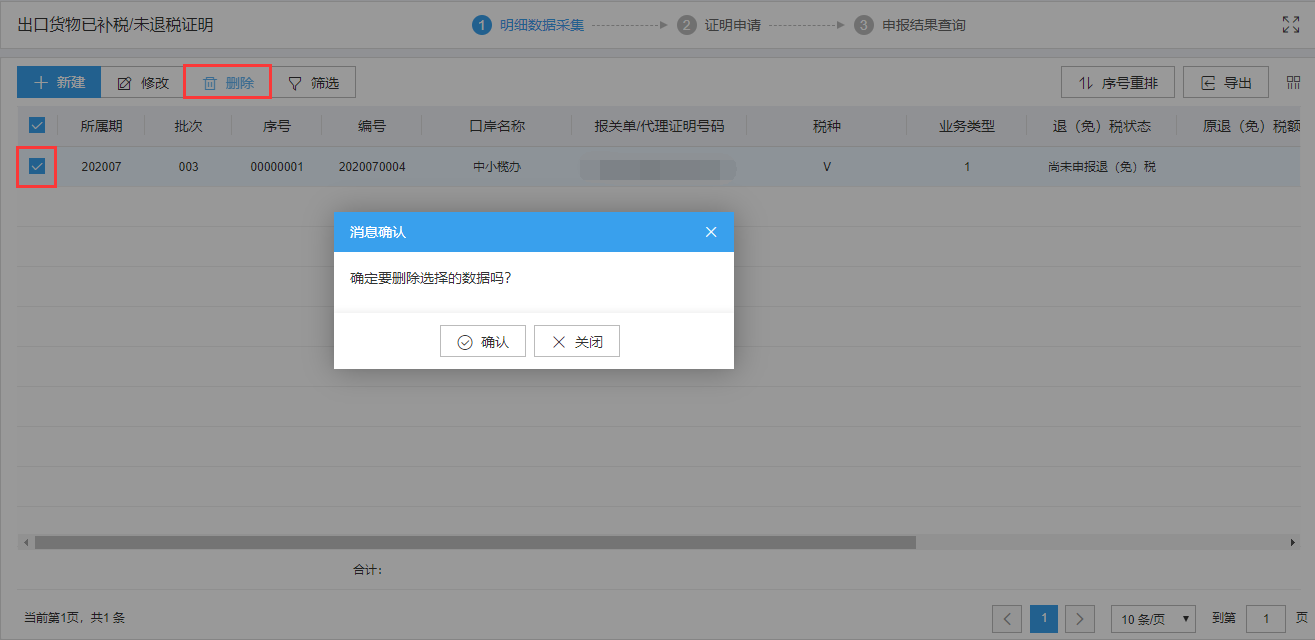Viewport: 1315px width, 640px height.
Task: Go to step 2 证明申请
Action: [x=719, y=25]
